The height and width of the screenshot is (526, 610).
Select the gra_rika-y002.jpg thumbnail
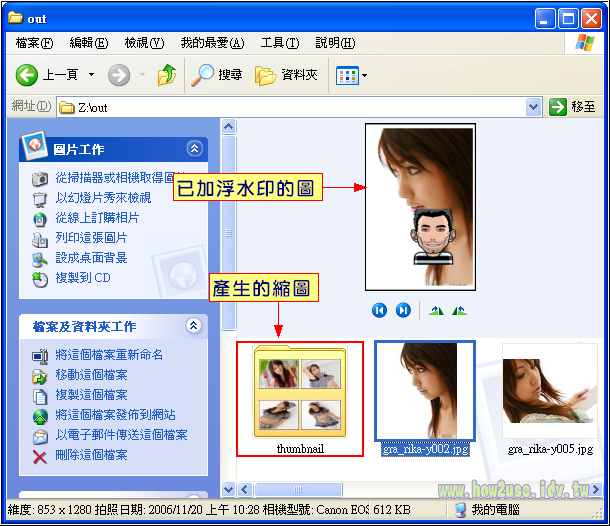425,391
